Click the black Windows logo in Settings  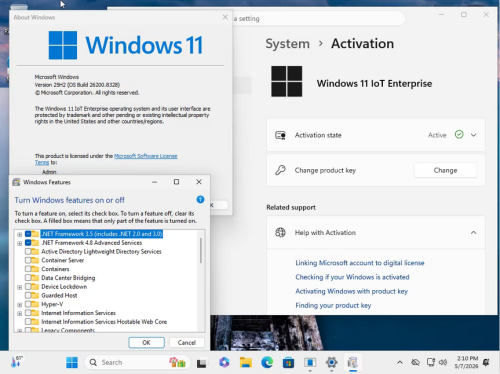(287, 81)
